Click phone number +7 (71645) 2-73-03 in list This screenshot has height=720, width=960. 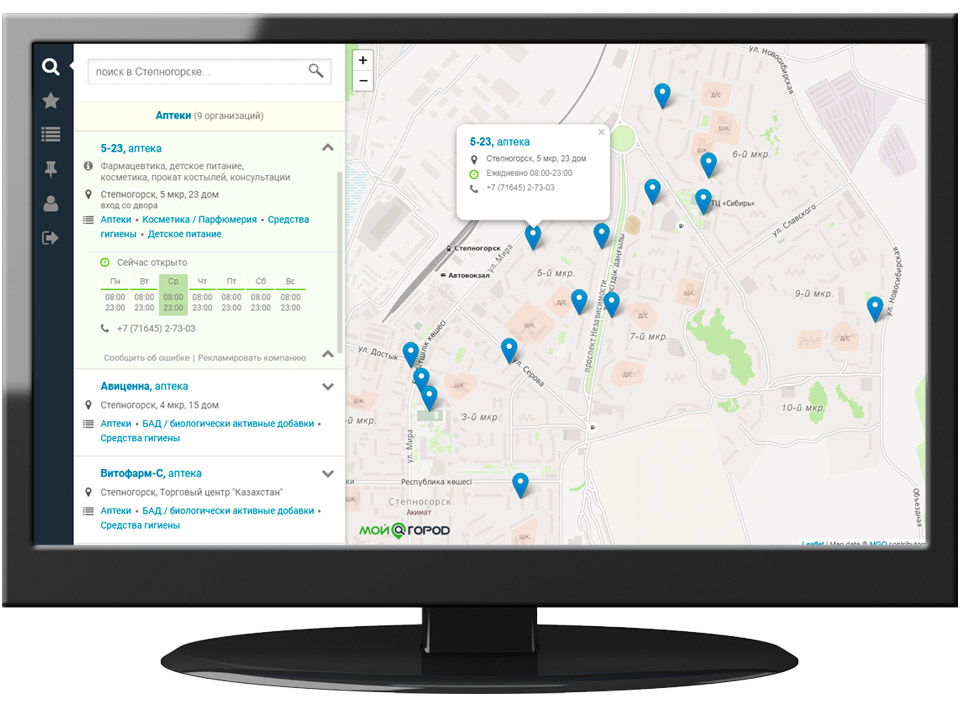(156, 328)
